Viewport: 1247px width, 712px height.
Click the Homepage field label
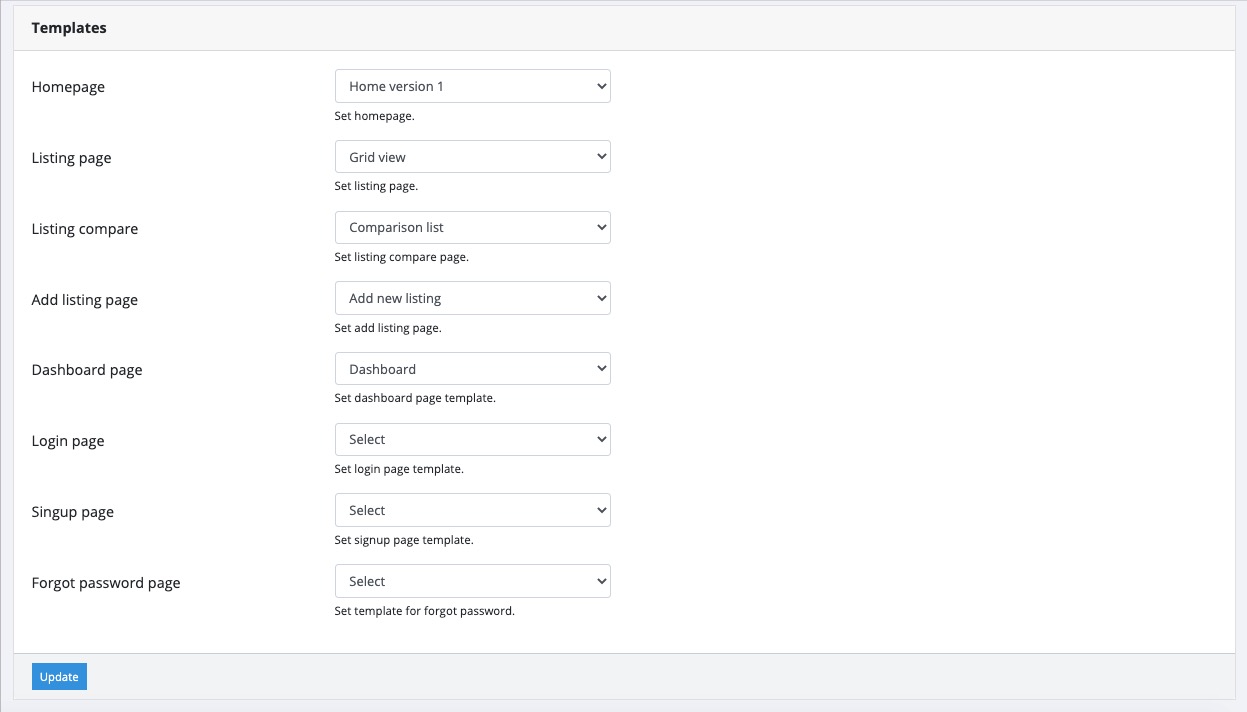pyautogui.click(x=68, y=87)
